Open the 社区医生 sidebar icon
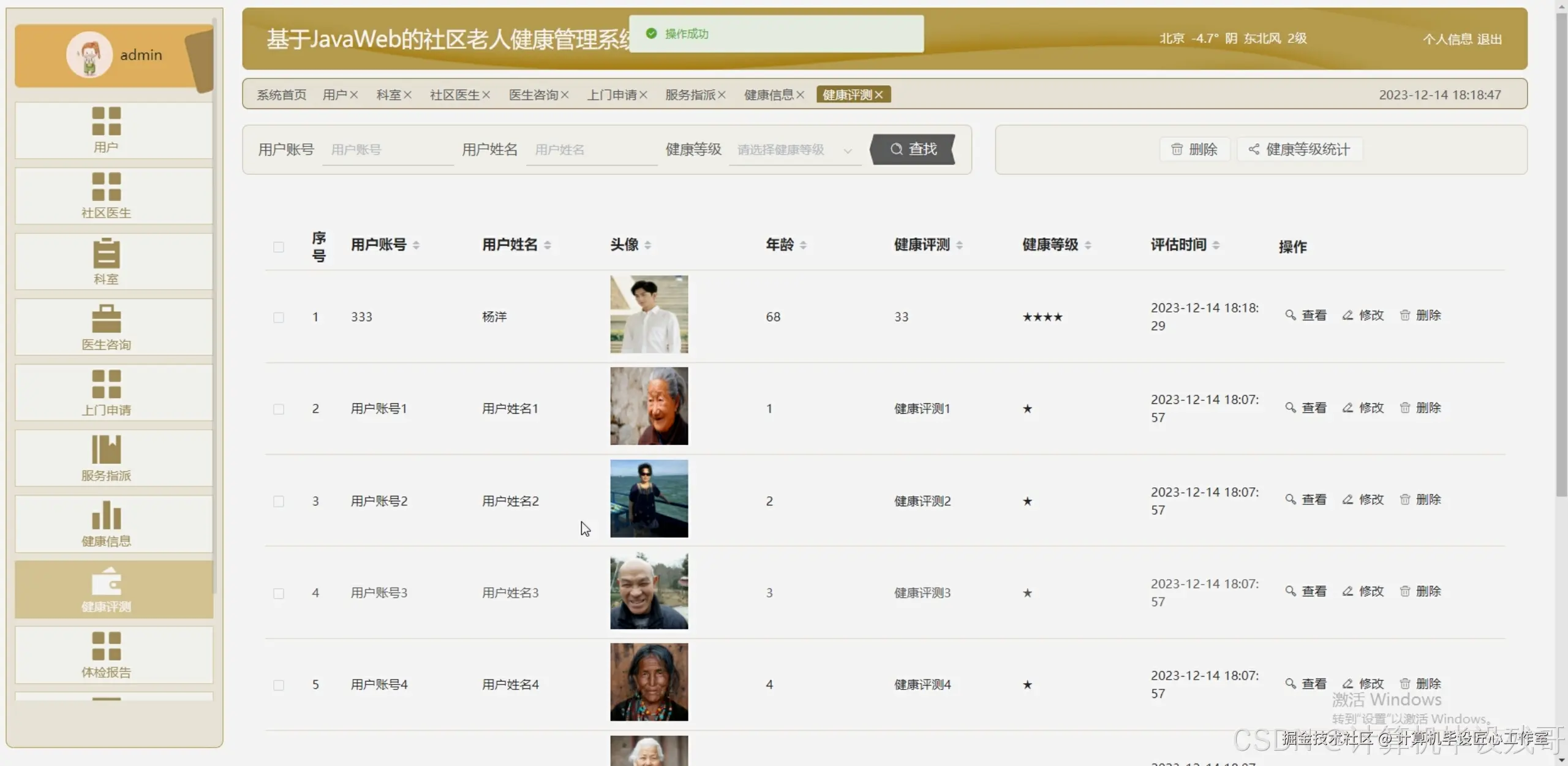This screenshot has width=1568, height=766. (106, 187)
